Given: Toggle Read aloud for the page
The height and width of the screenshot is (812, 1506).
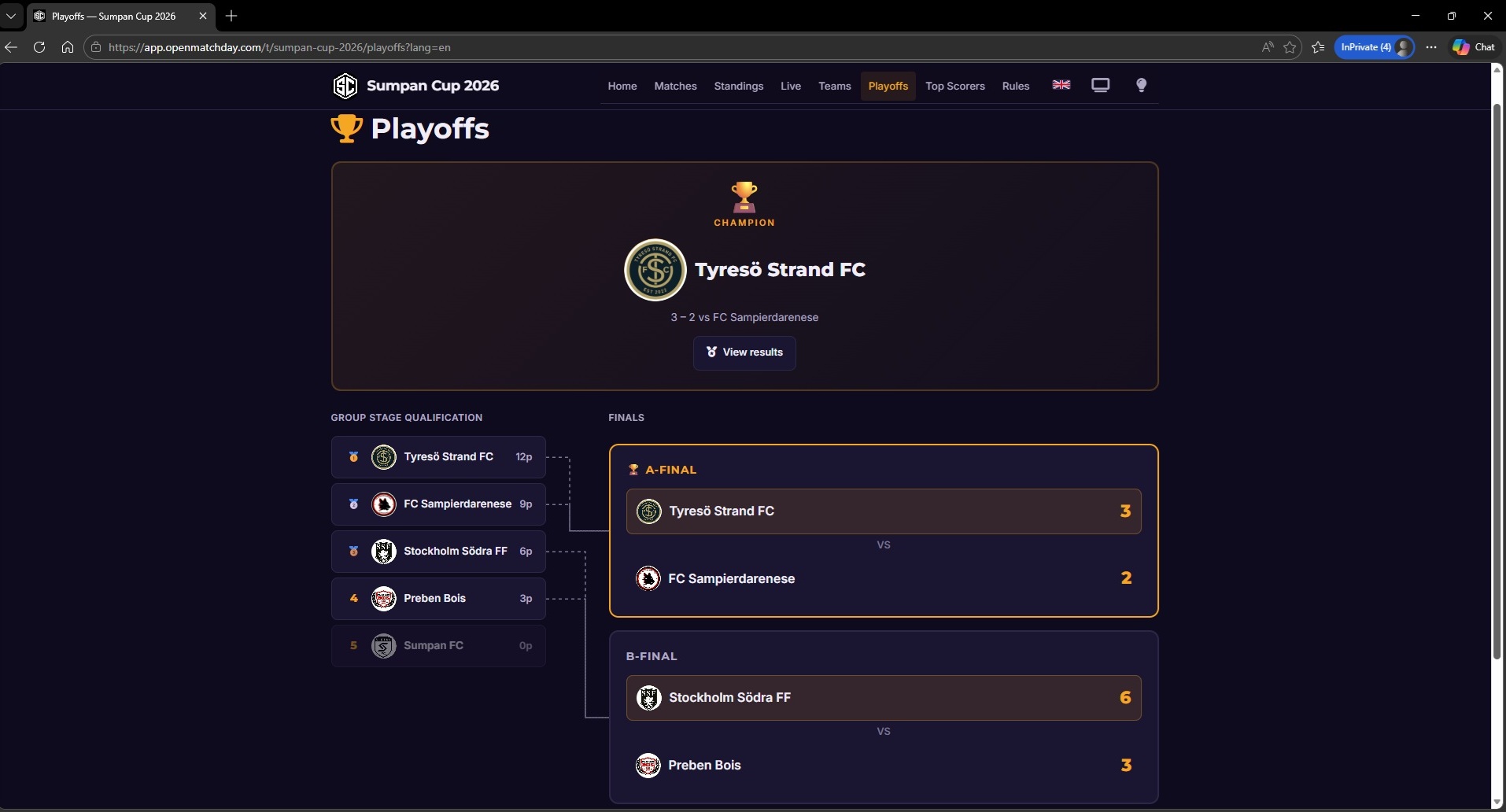Looking at the screenshot, I should pyautogui.click(x=1268, y=47).
